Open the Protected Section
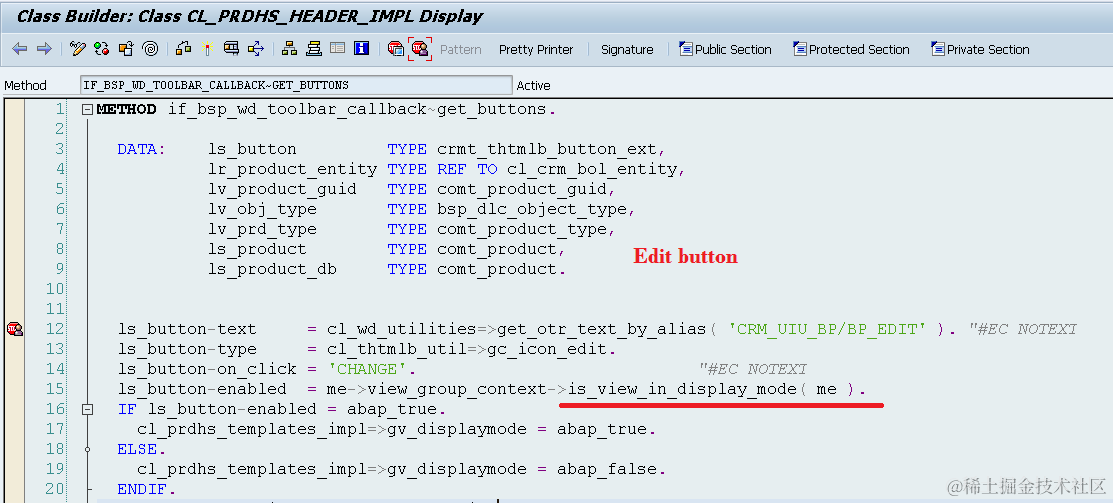Screen dimensions: 1113x503 [850, 50]
